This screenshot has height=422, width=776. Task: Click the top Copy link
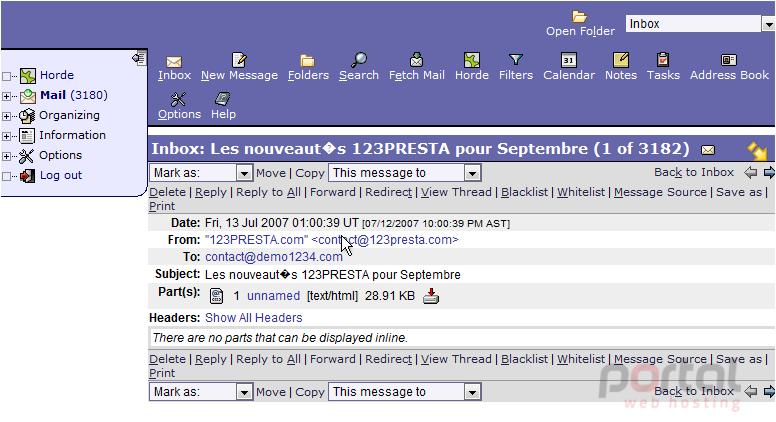[310, 173]
